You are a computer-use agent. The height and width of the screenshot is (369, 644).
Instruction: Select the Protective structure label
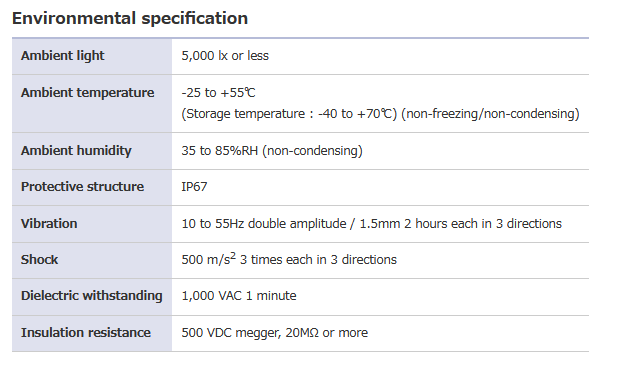pos(83,187)
